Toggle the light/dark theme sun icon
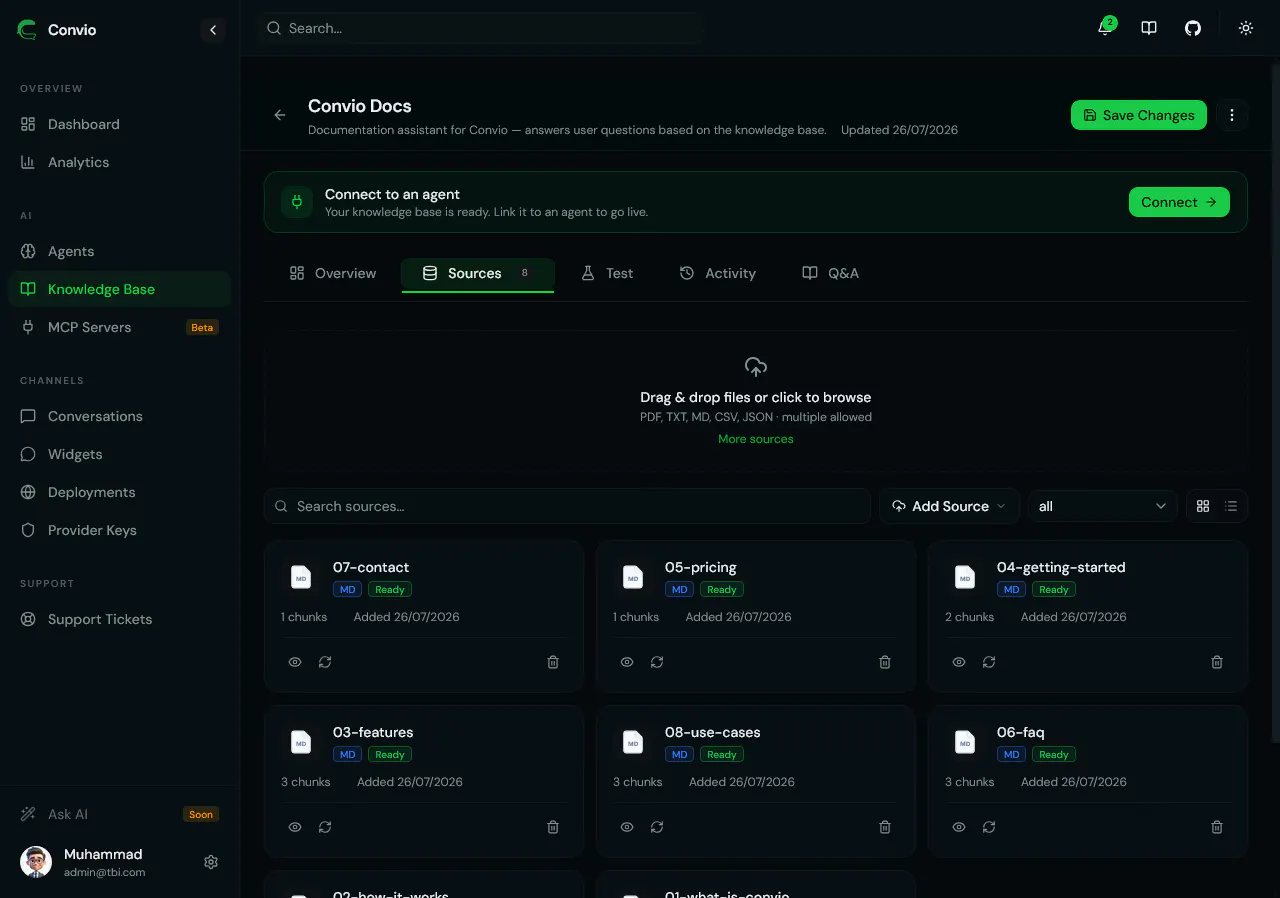Viewport: 1280px width, 898px height. (1246, 28)
